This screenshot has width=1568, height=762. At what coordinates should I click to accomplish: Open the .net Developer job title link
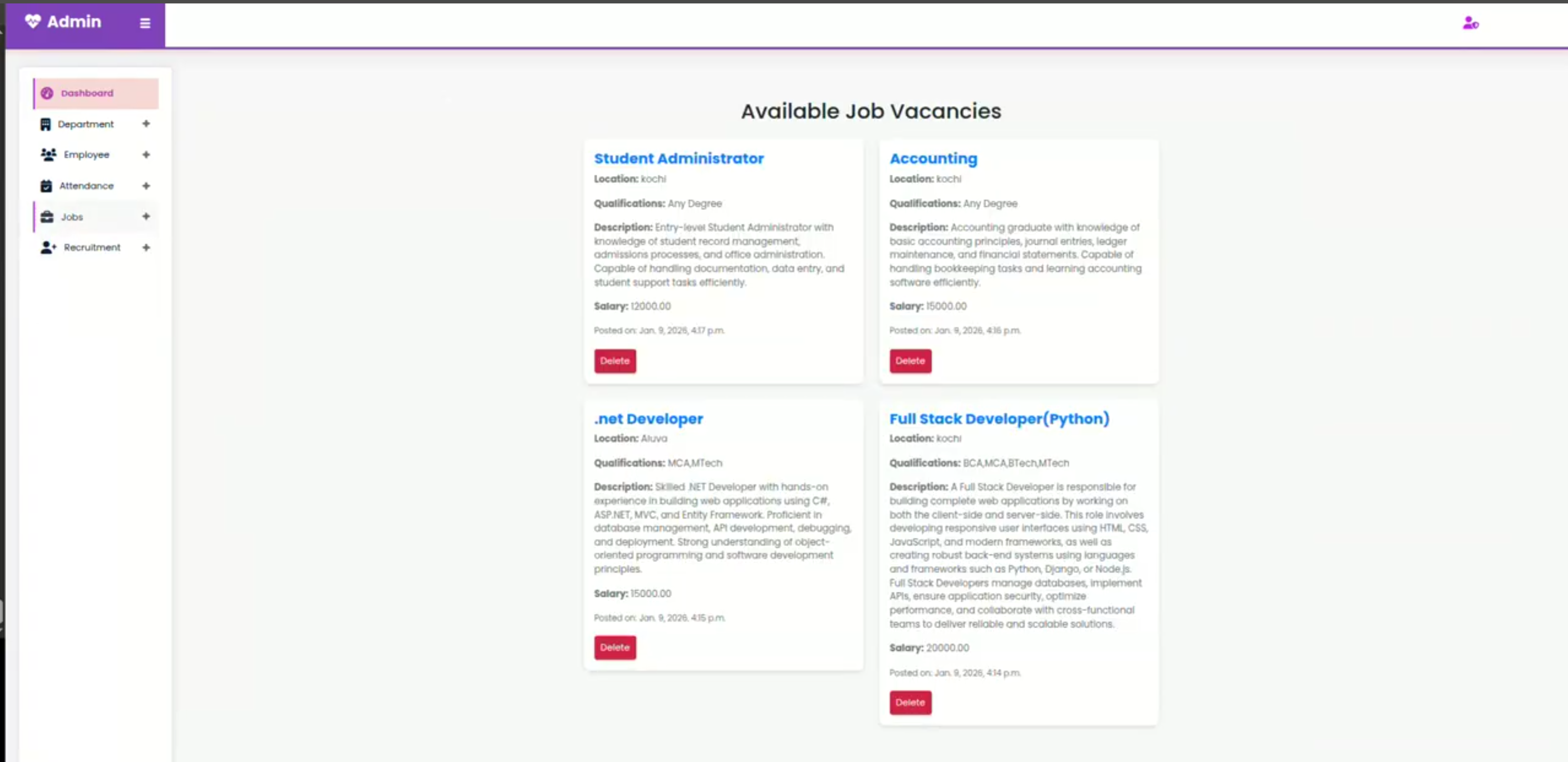[x=648, y=419]
